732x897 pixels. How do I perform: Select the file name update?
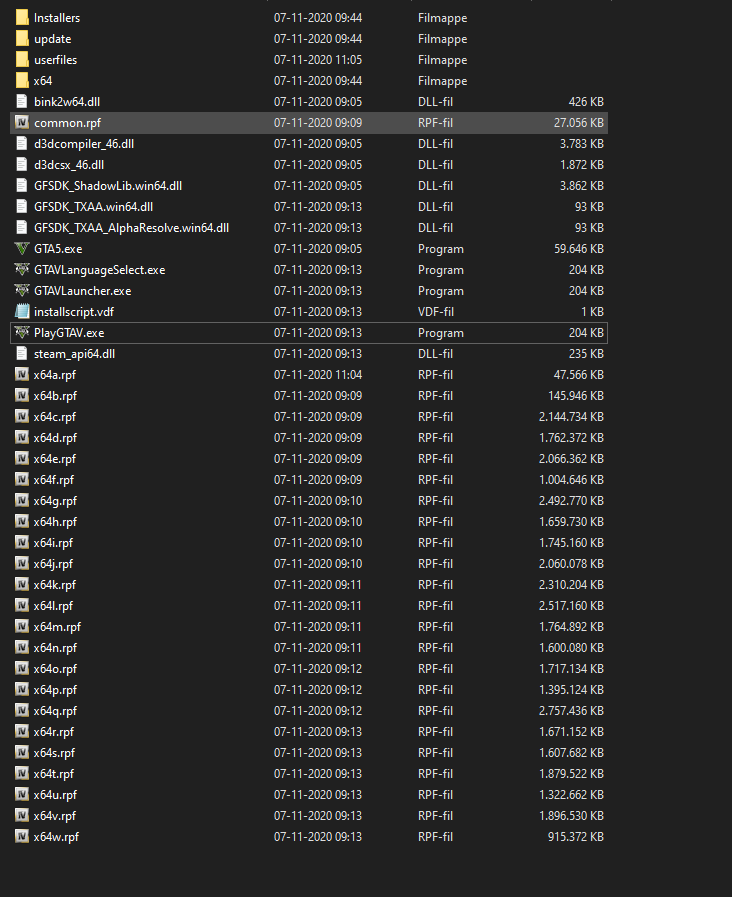53,39
